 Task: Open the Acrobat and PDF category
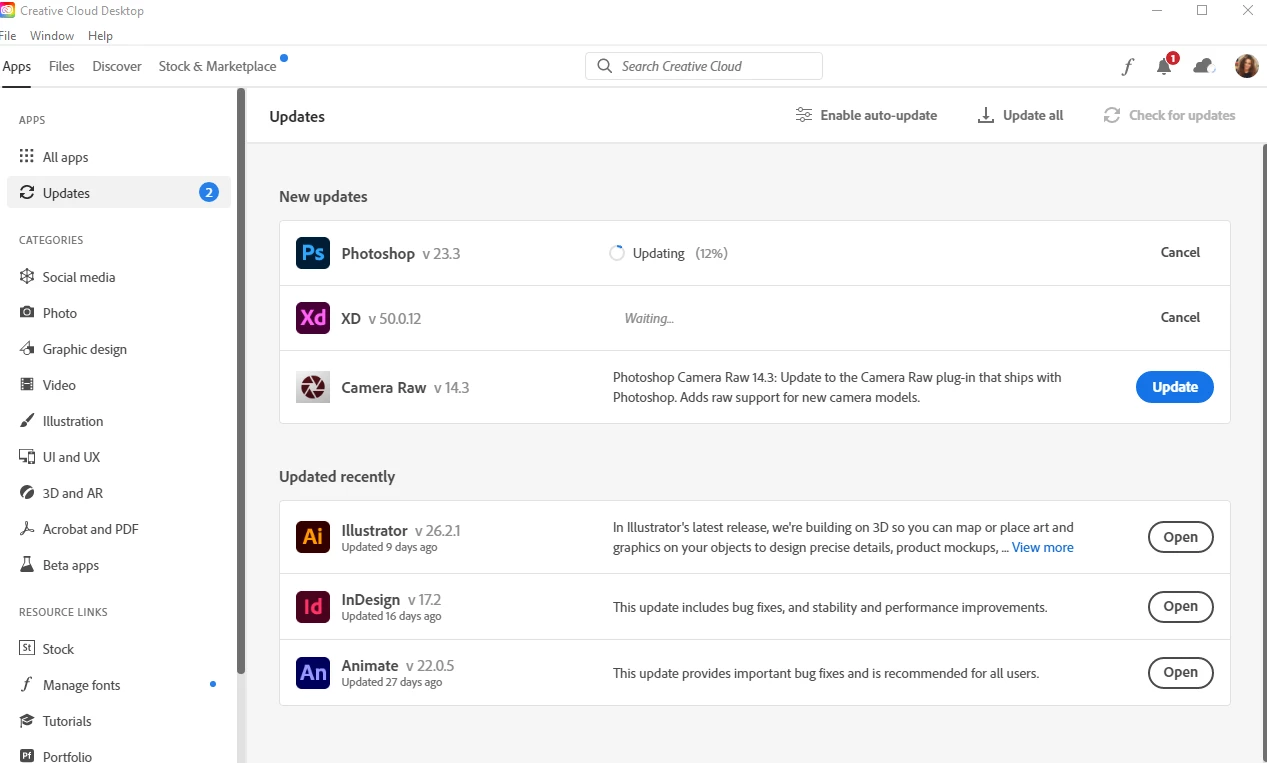pyautogui.click(x=119, y=529)
